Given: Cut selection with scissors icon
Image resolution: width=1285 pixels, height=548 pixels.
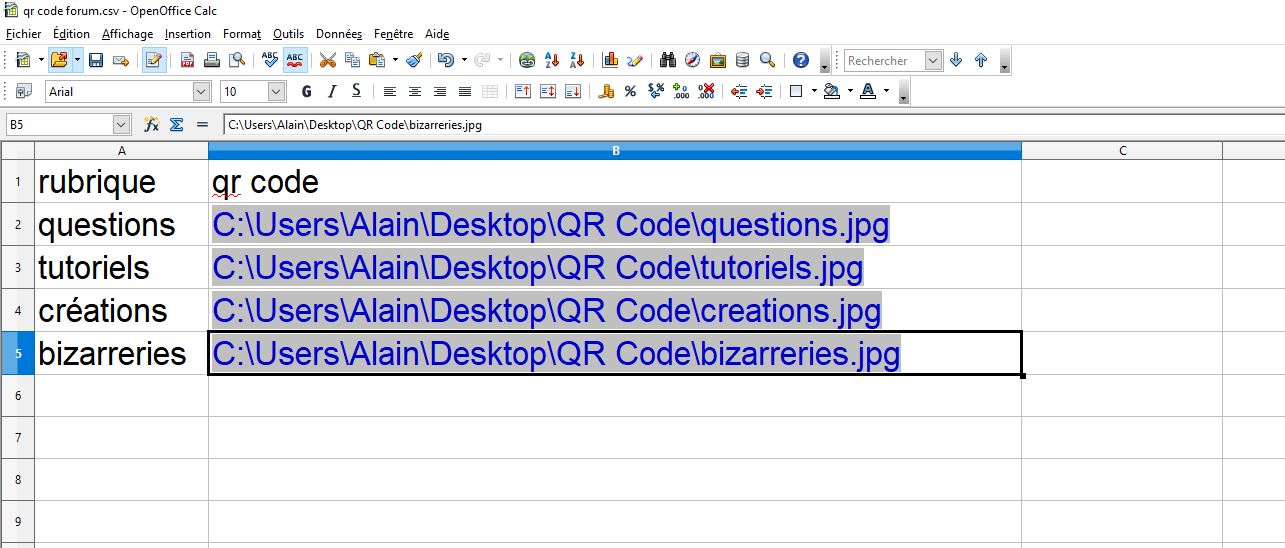Looking at the screenshot, I should click(328, 60).
